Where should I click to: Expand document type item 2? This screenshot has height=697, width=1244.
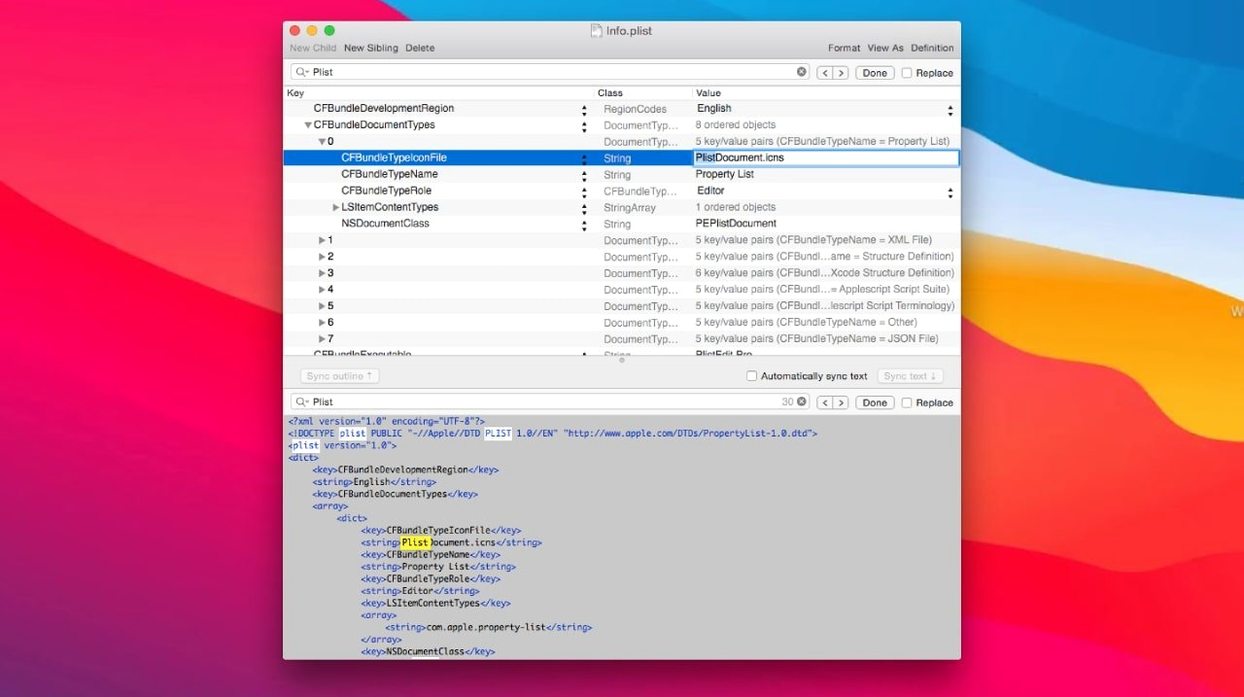322,257
